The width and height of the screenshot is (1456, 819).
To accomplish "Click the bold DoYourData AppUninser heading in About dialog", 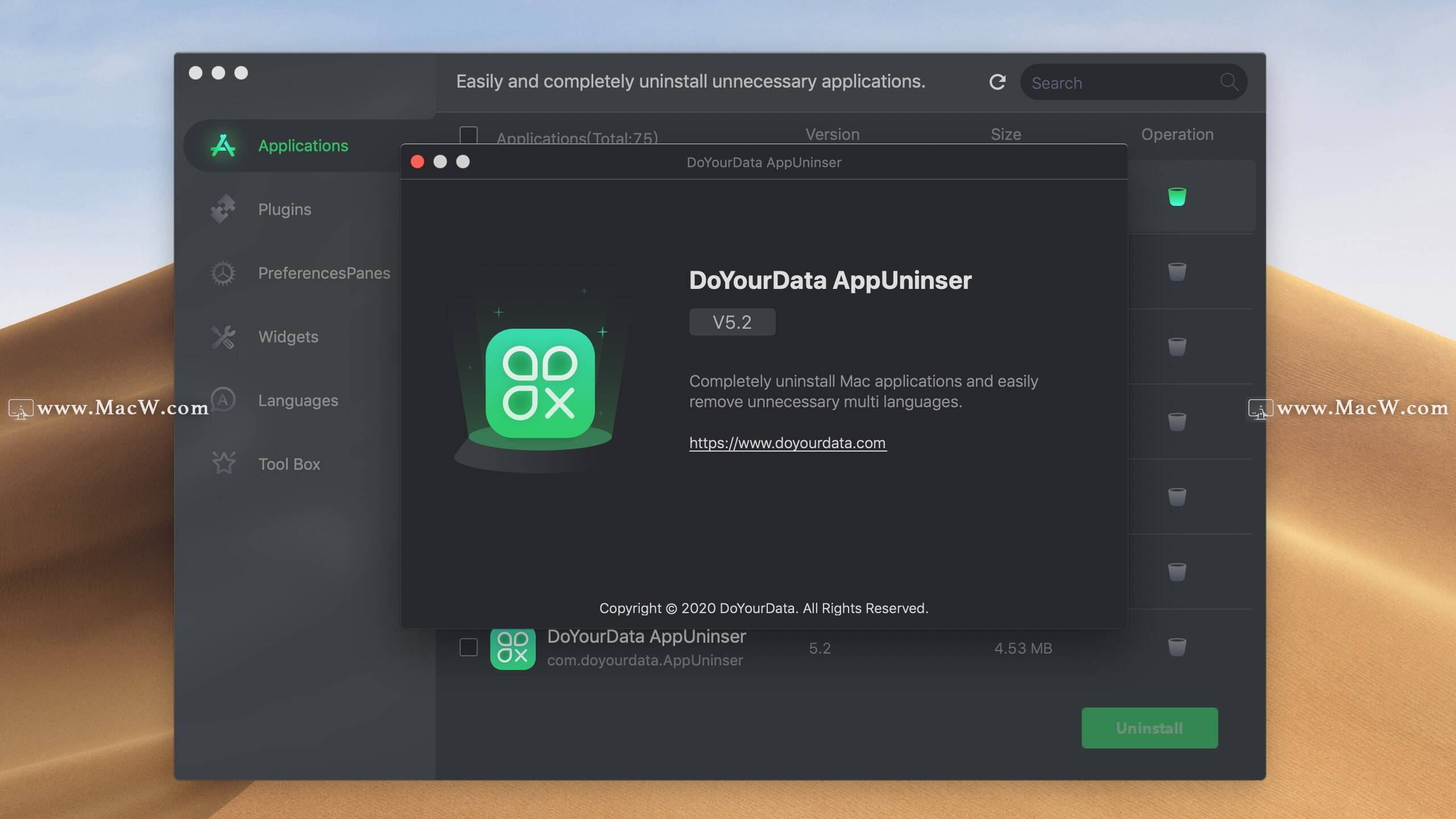I will [x=830, y=280].
